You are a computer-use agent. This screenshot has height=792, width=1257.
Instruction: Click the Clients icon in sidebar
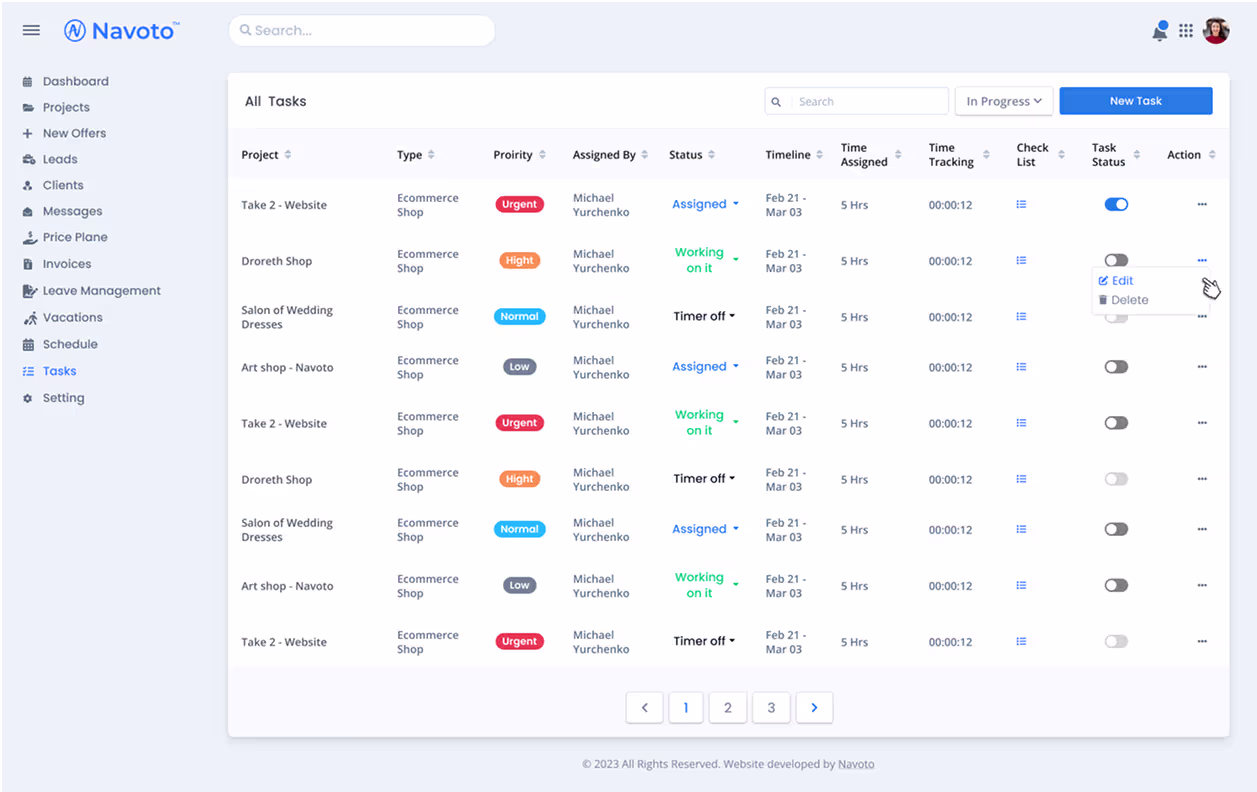coord(28,186)
